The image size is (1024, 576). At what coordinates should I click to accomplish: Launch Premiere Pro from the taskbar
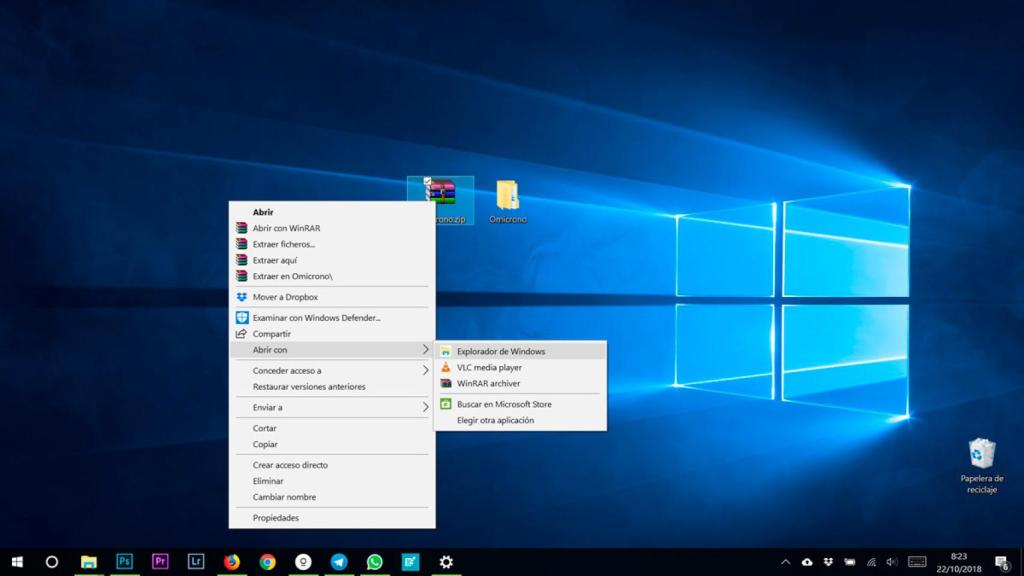tap(160, 562)
